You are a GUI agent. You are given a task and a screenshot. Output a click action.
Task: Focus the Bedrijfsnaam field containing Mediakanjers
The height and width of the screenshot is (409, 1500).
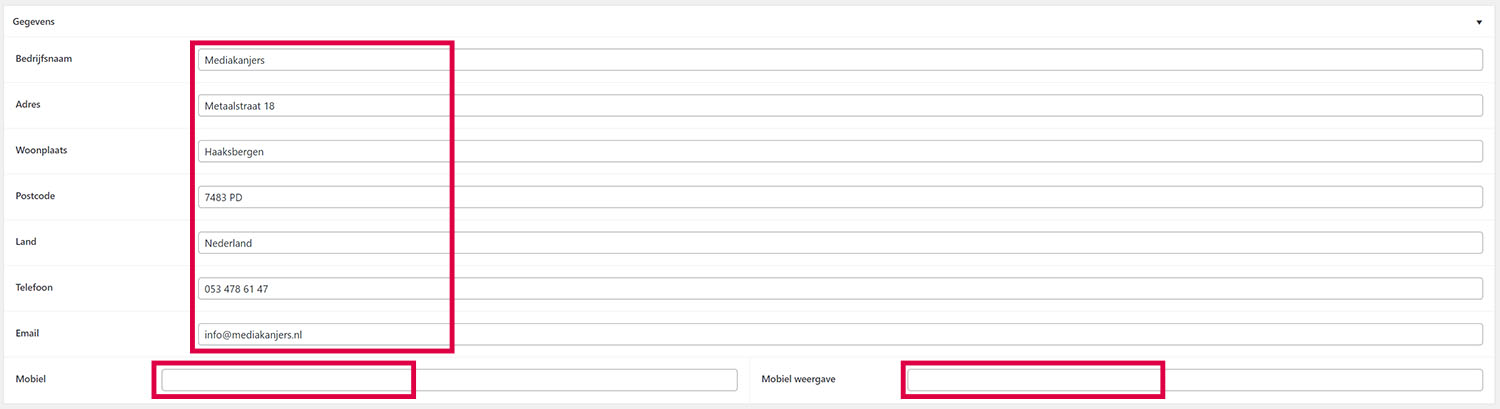coord(840,60)
